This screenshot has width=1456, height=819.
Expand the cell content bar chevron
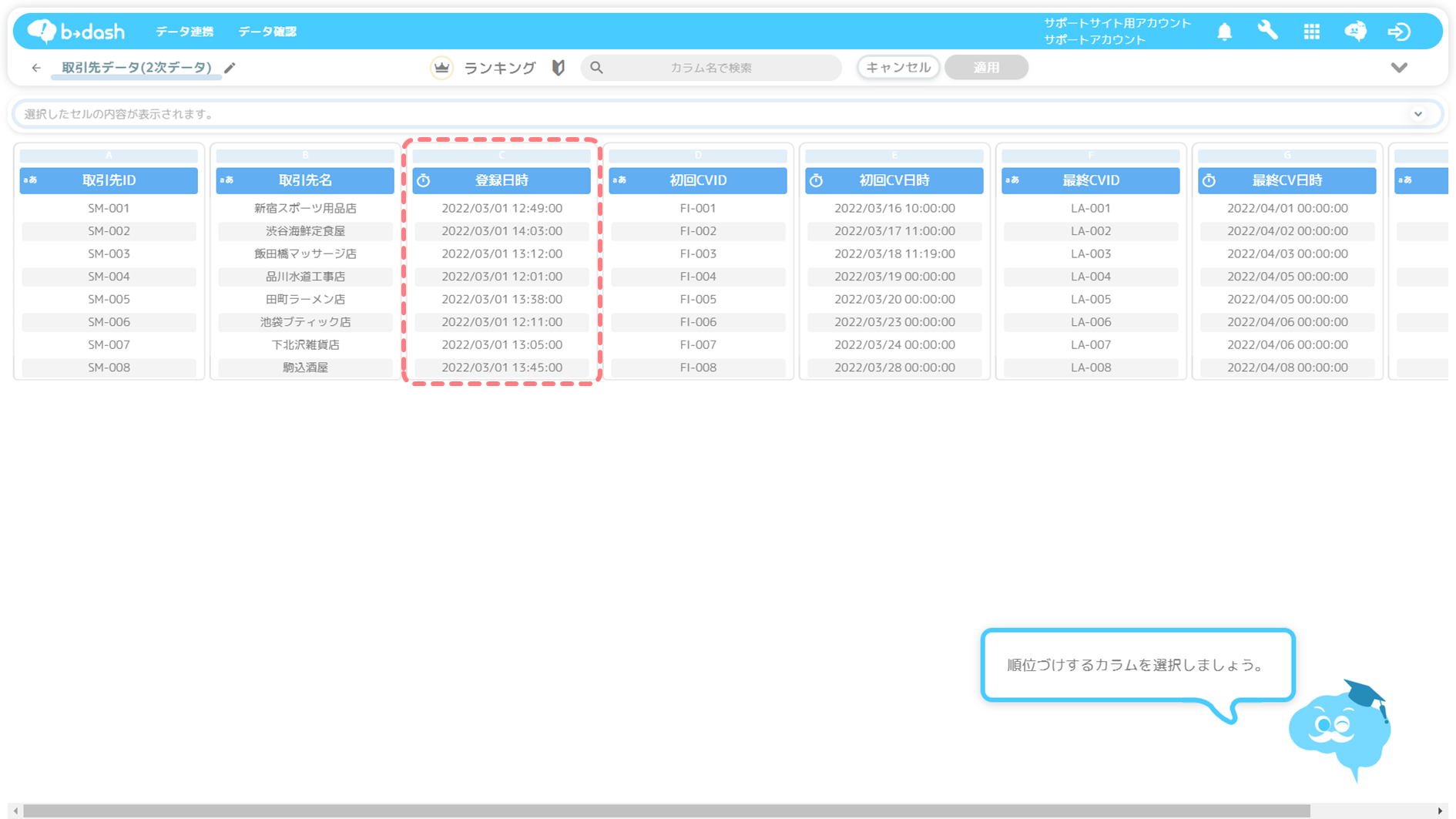tap(1418, 114)
